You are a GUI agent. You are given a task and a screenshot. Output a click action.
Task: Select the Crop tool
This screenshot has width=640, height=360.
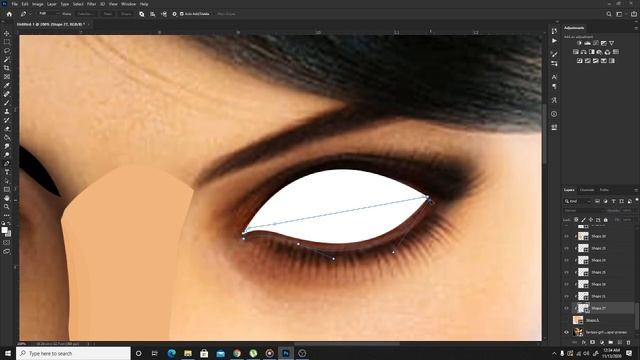click(x=7, y=68)
